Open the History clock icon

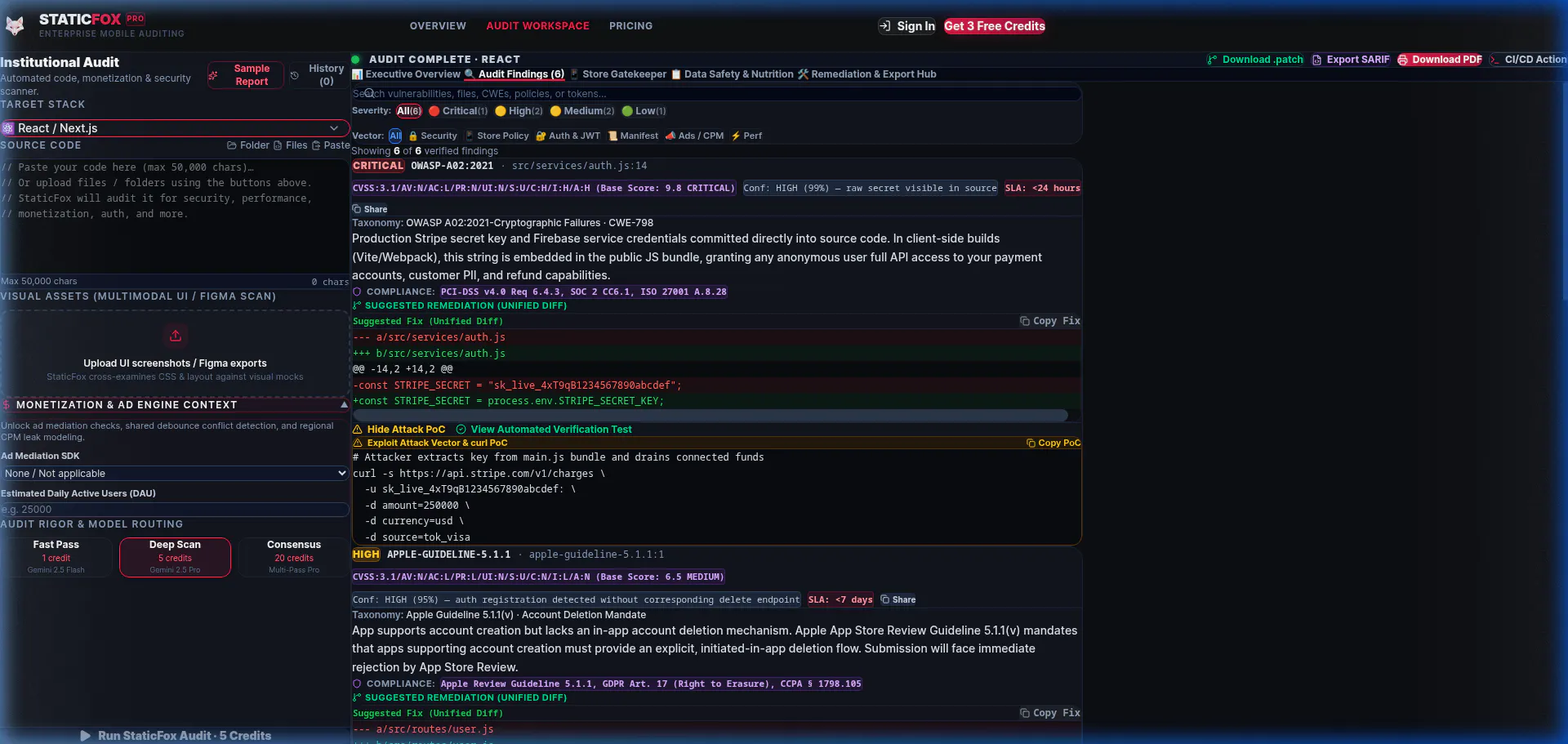click(295, 75)
